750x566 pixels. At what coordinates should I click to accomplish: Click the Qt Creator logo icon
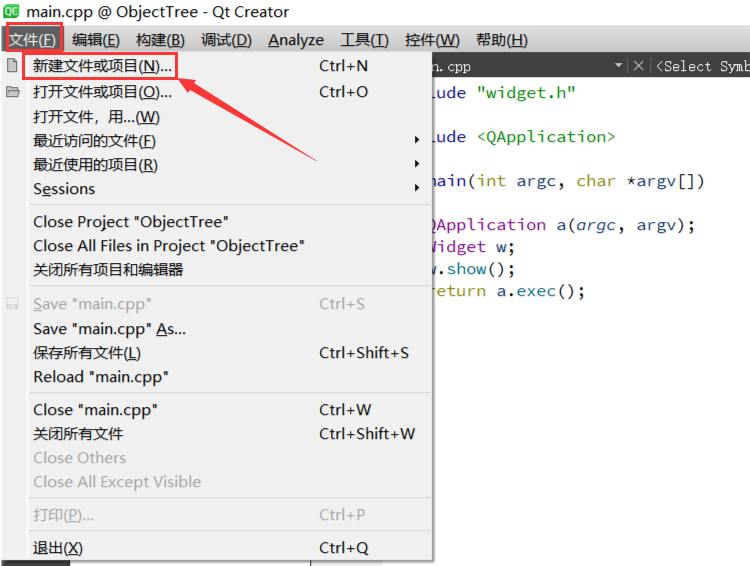point(11,11)
